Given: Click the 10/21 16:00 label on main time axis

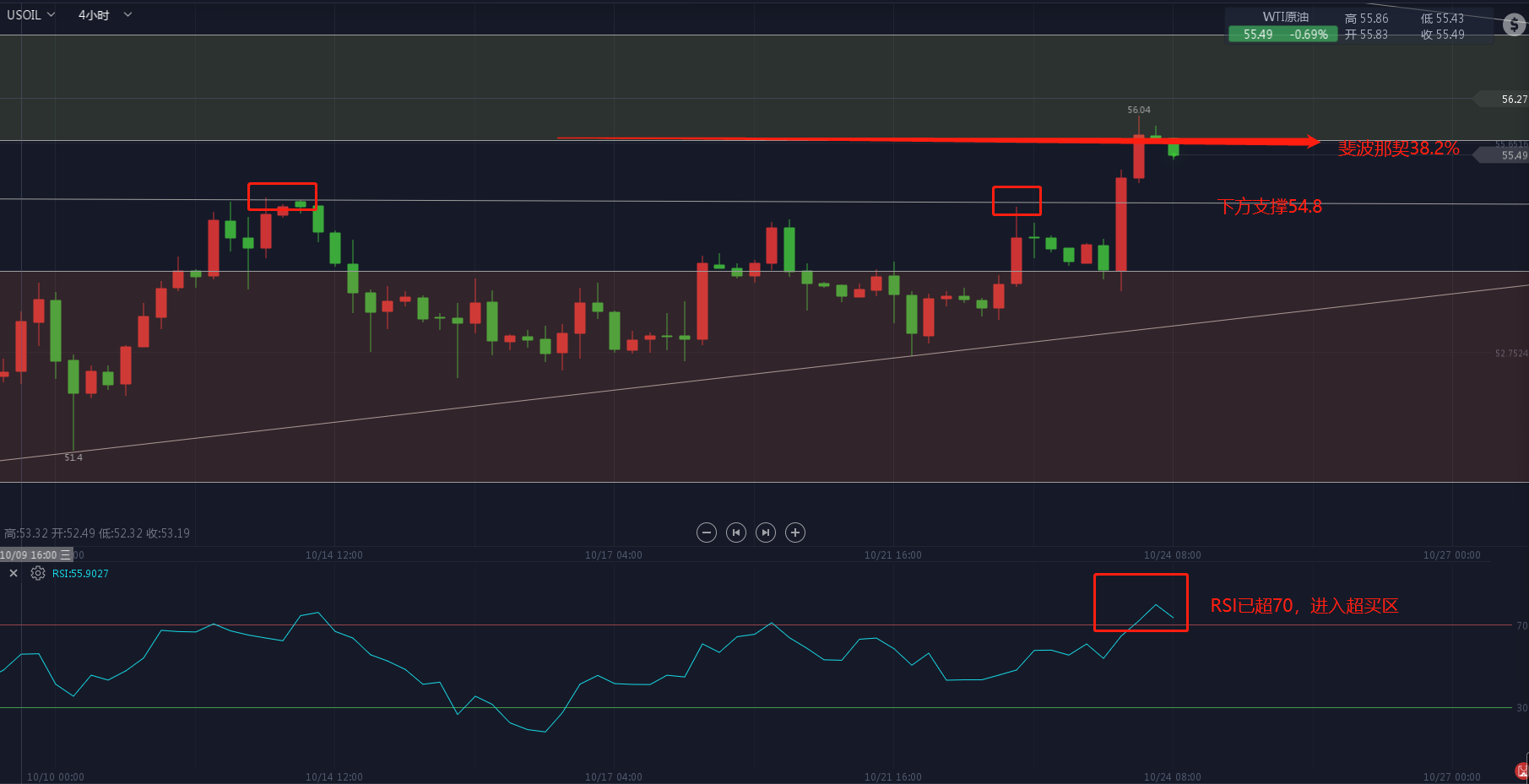Looking at the screenshot, I should pyautogui.click(x=892, y=555).
